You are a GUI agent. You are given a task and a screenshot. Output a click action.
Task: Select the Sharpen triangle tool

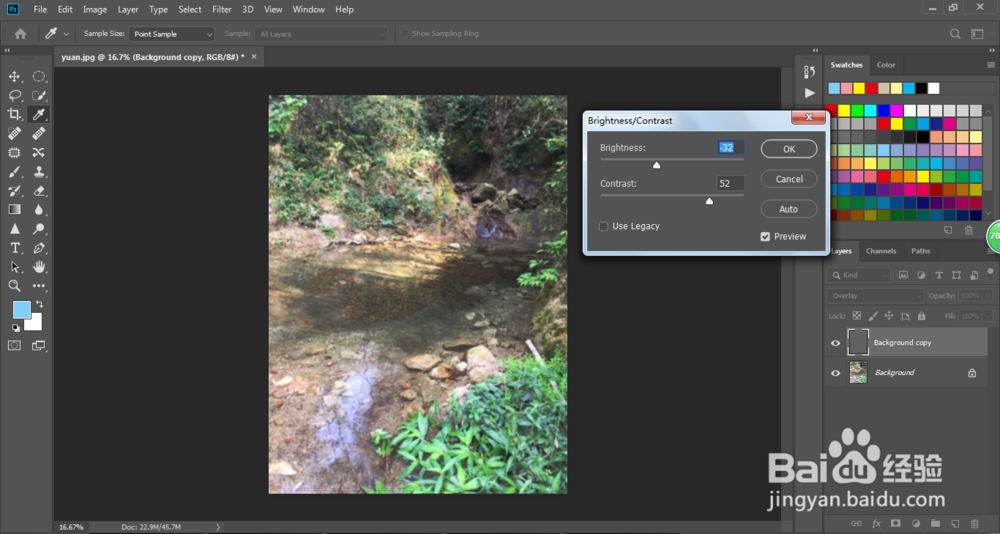[x=14, y=228]
